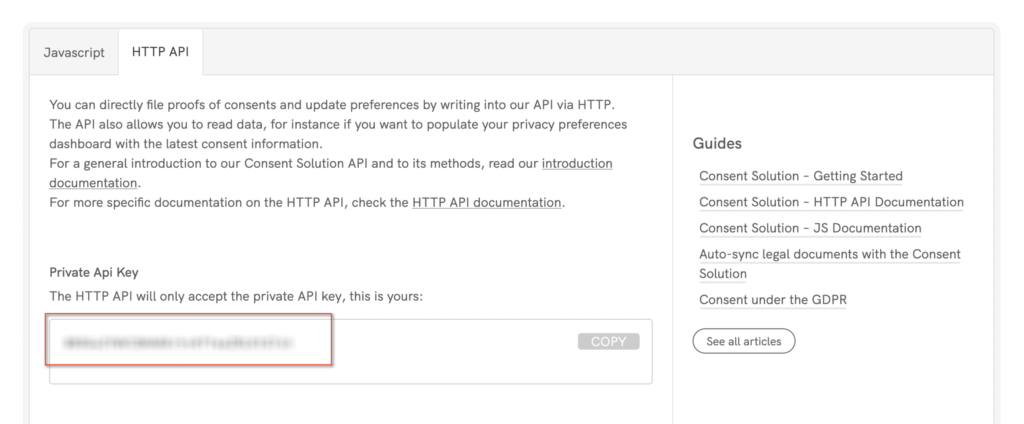Screen dimensions: 1024x424
Task: Click the 'HTTP API will only accept' sentence
Action: 236,296
